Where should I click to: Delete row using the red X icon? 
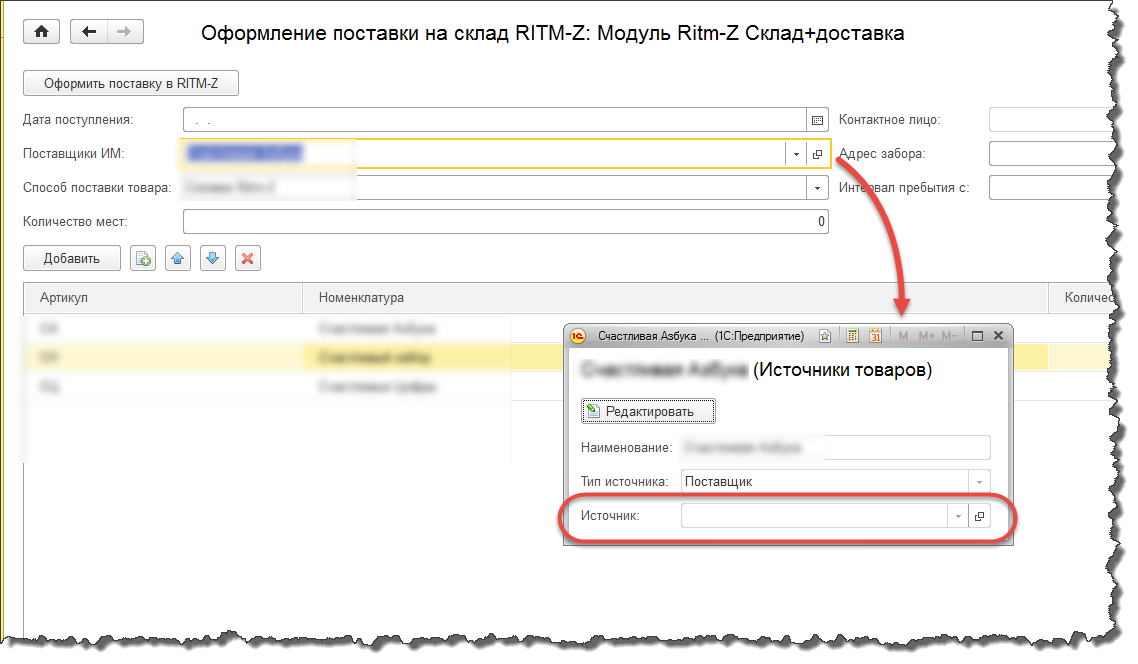click(248, 259)
